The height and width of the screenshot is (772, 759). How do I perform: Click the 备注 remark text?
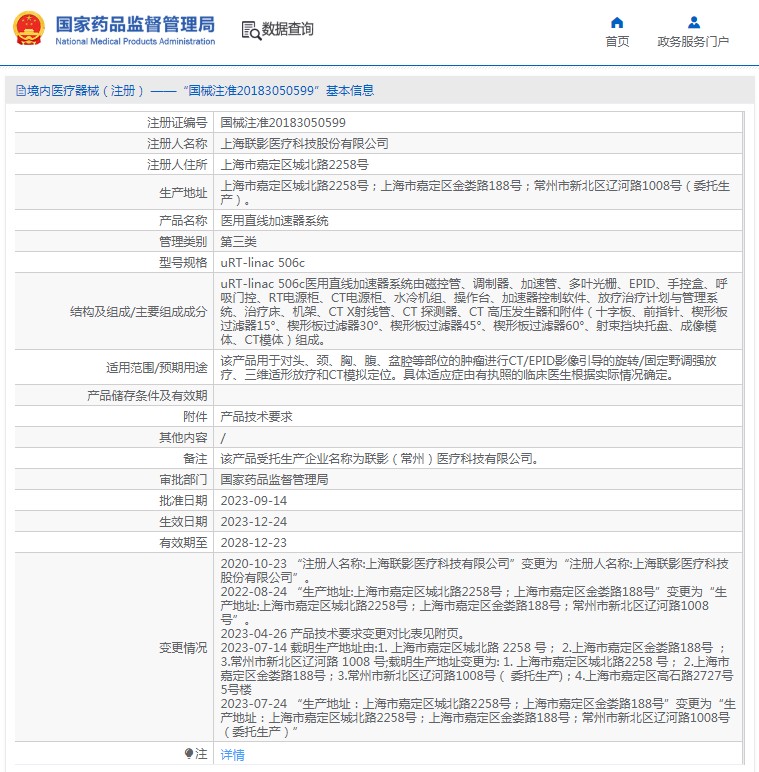point(380,459)
